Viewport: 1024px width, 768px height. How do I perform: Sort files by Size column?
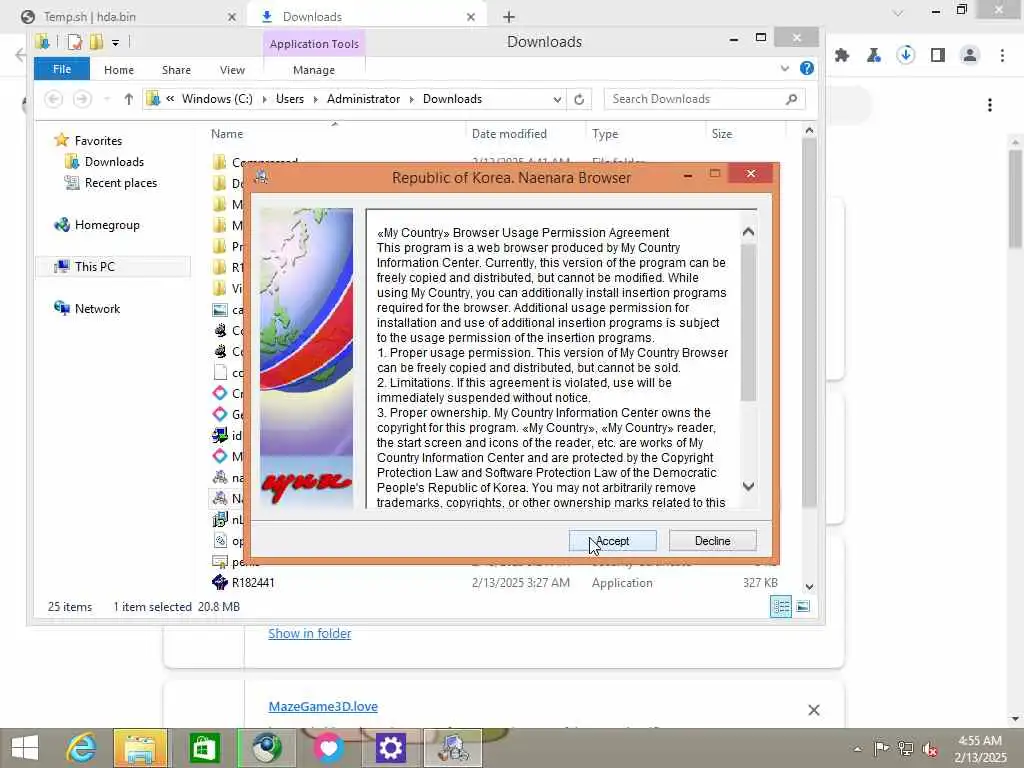point(722,134)
